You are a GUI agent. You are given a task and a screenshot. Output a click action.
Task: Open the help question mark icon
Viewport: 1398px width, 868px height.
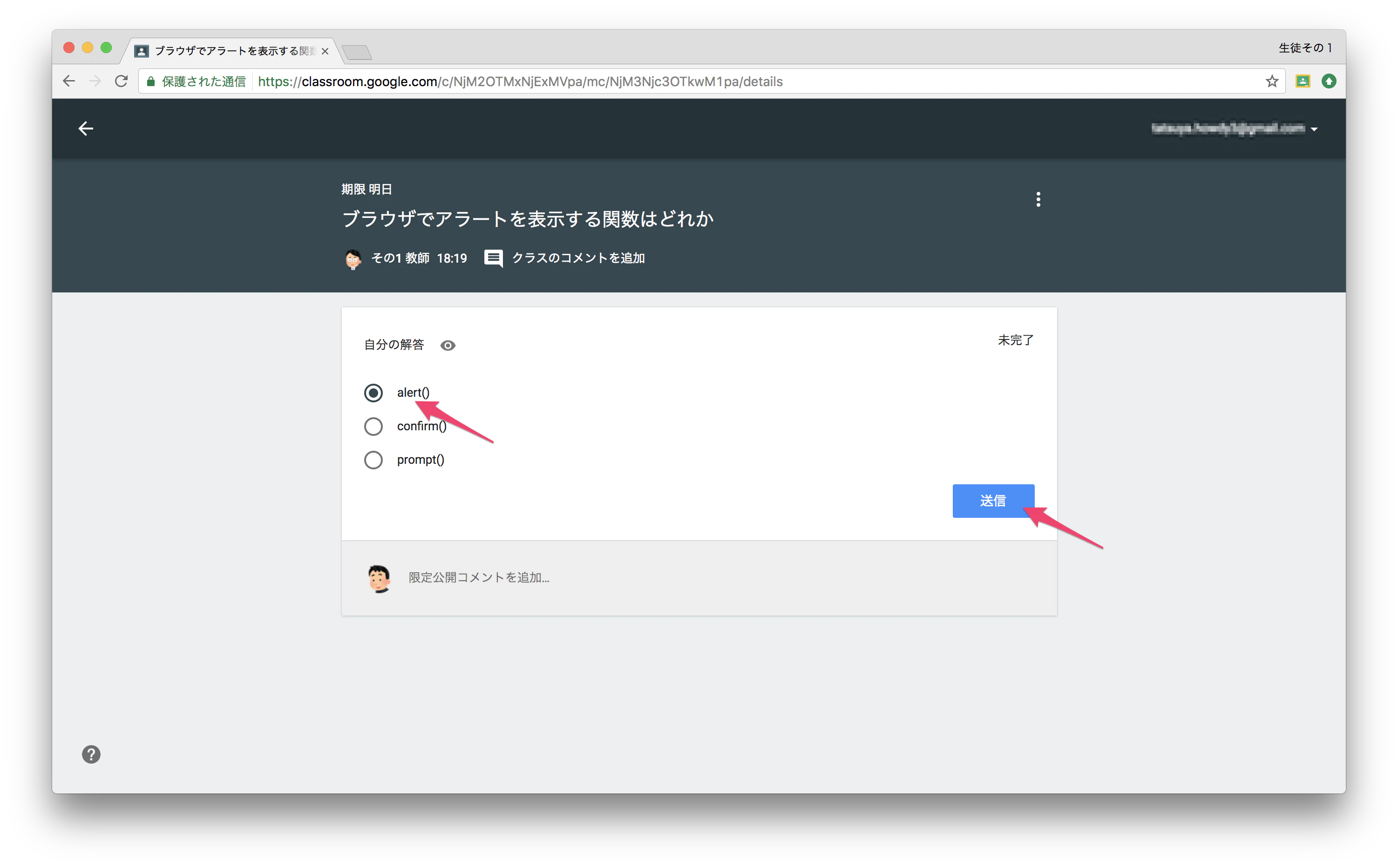pos(91,754)
